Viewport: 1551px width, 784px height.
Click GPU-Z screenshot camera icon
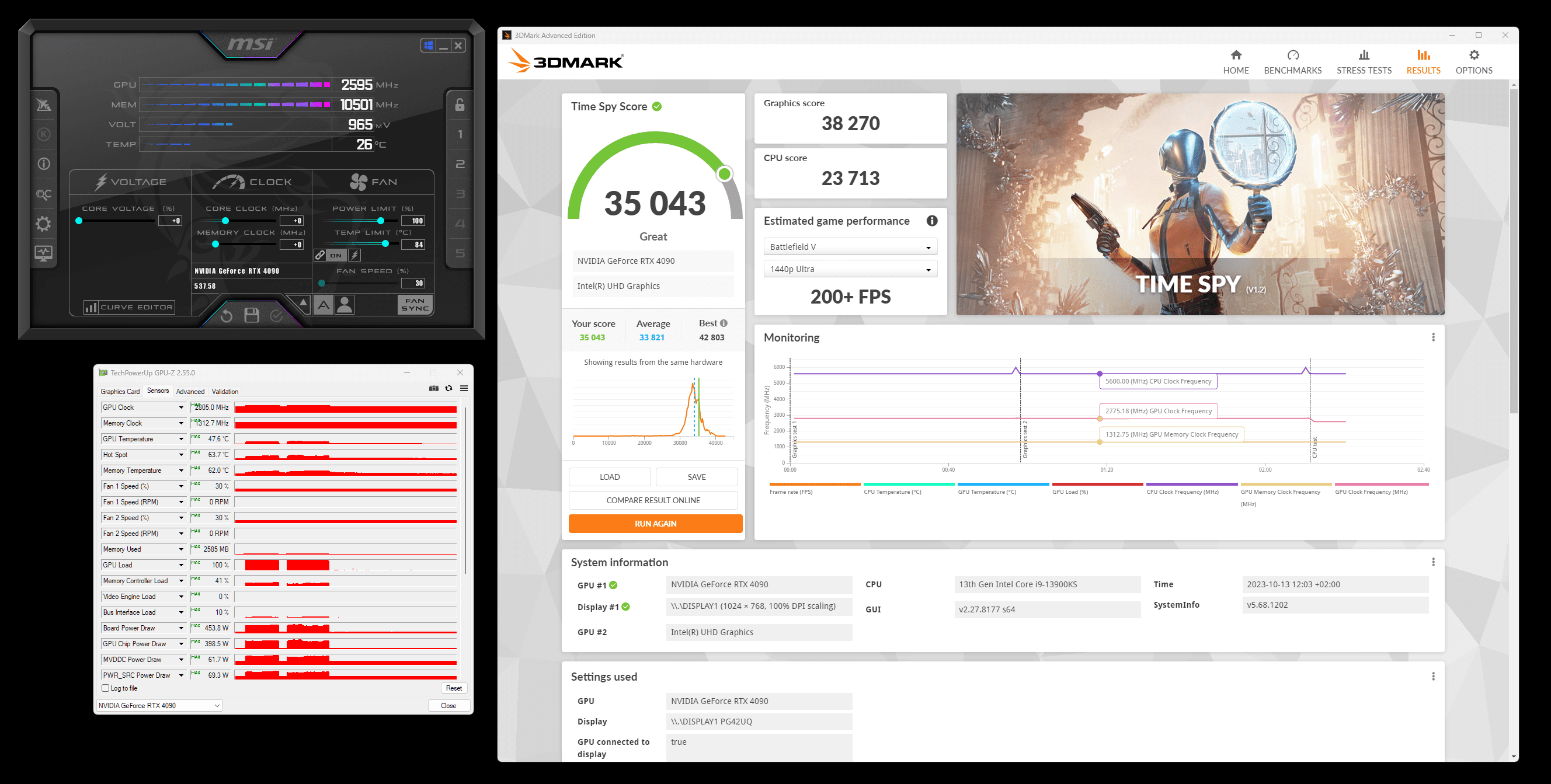[433, 389]
